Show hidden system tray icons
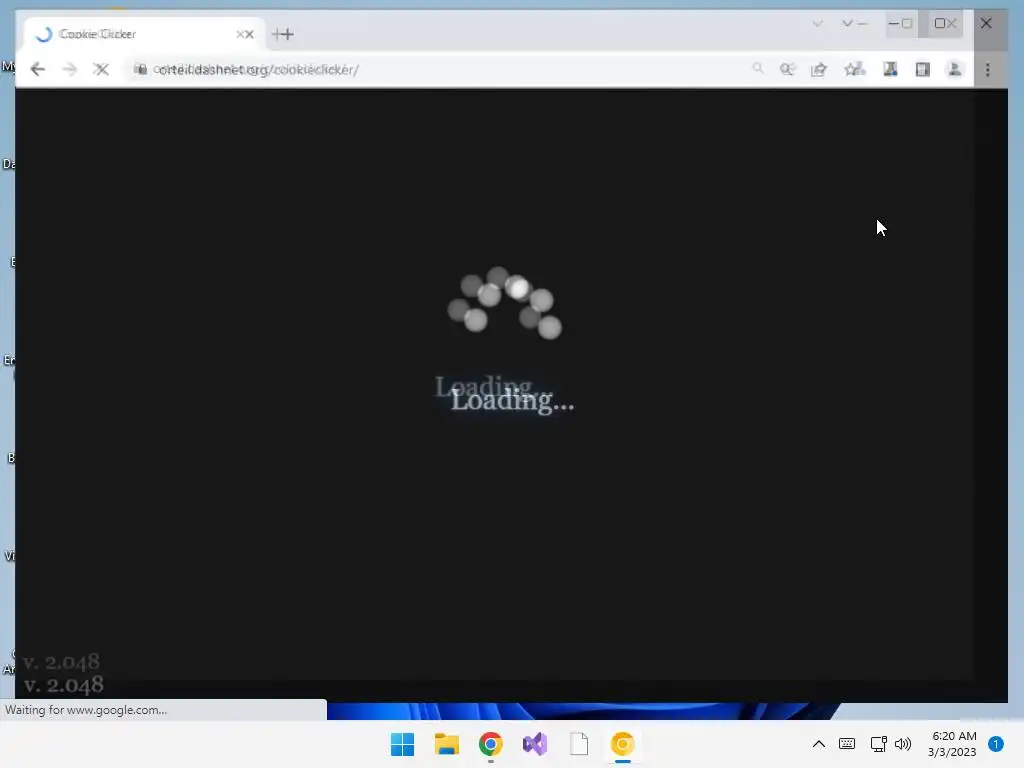1024x768 pixels. 818,744
